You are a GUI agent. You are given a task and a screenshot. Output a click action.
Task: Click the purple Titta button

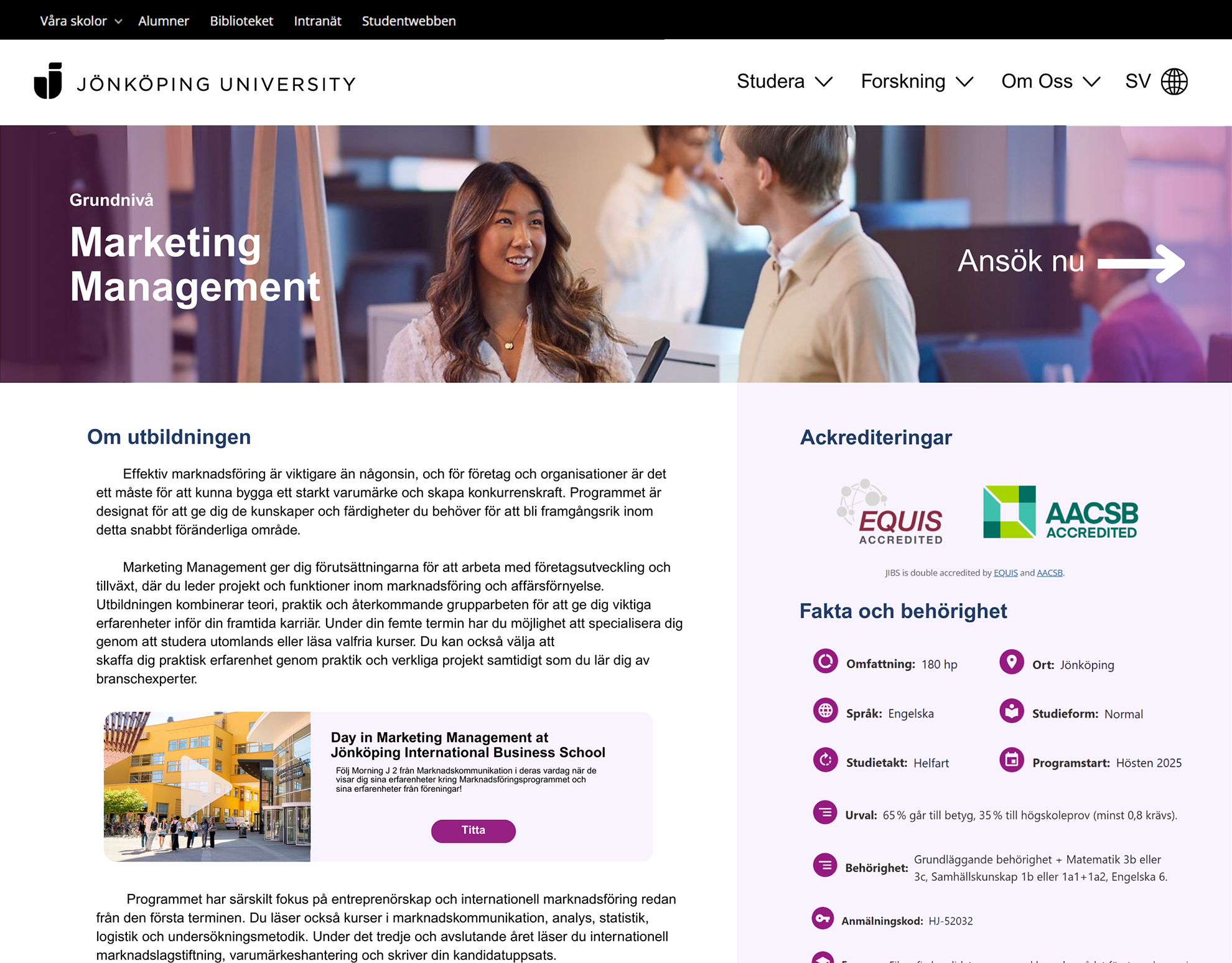click(474, 831)
